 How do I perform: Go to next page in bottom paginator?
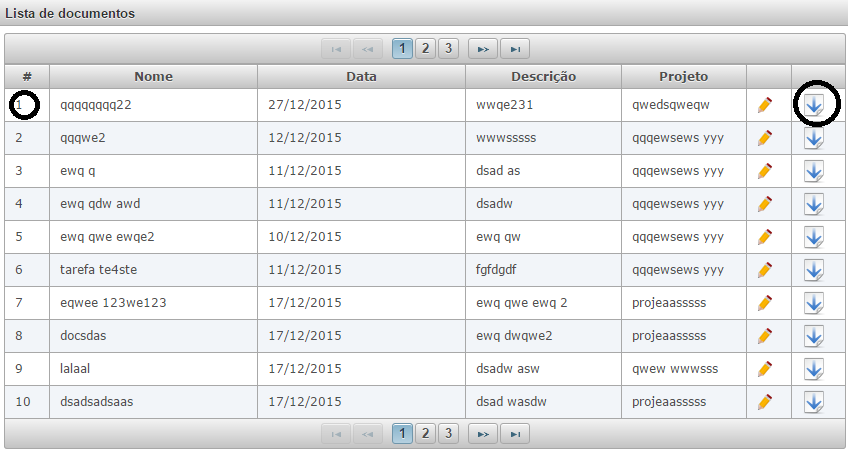tap(483, 434)
